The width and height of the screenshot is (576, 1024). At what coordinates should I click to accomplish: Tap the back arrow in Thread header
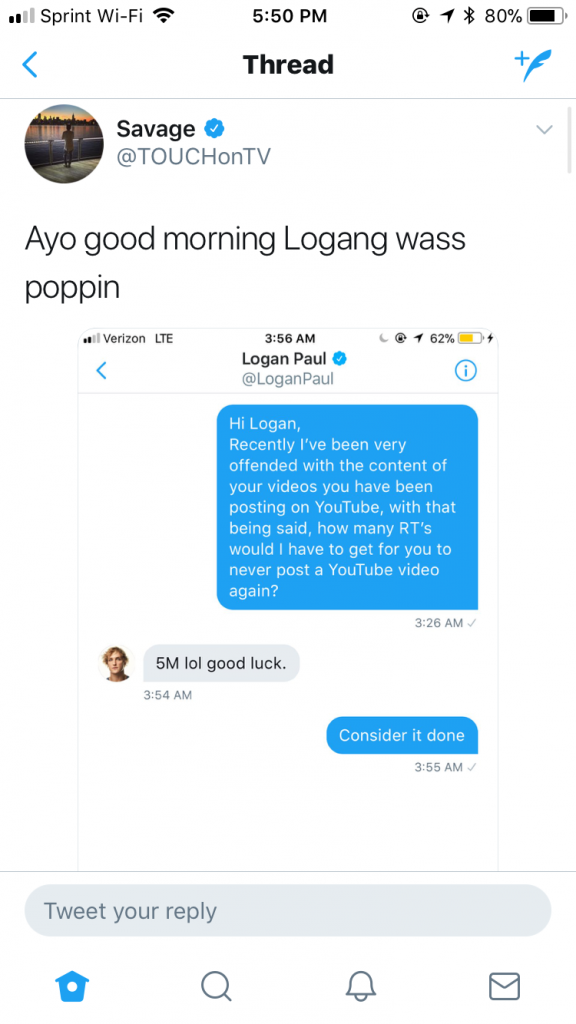(30, 65)
